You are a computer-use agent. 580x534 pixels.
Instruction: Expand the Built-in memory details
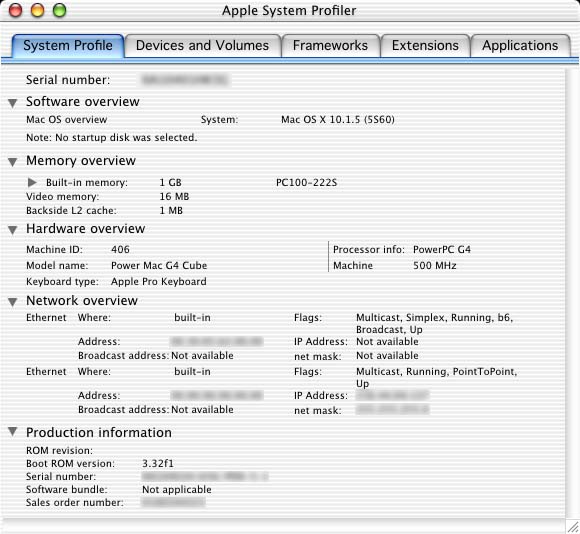point(32,182)
